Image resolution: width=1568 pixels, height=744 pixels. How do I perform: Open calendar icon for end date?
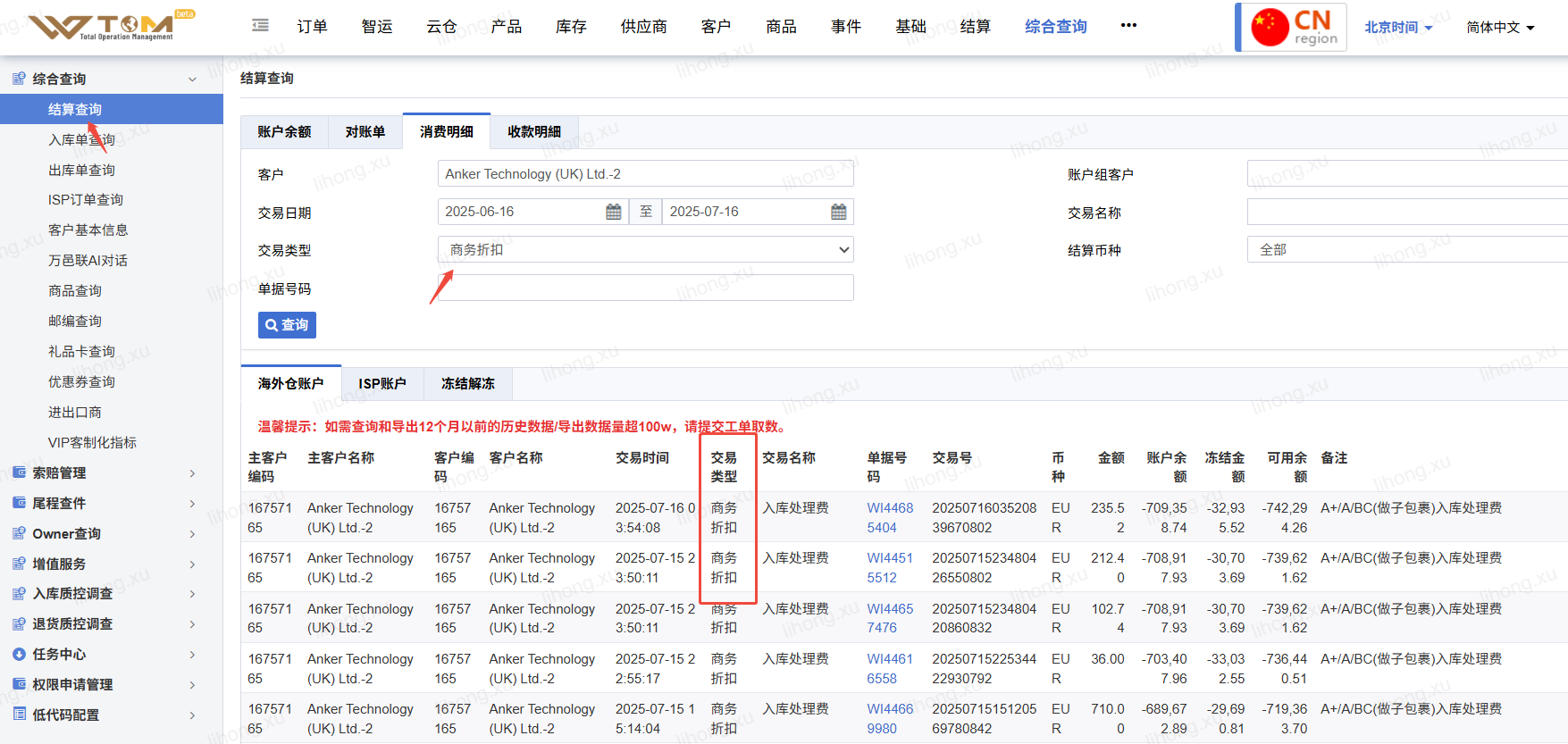(838, 212)
